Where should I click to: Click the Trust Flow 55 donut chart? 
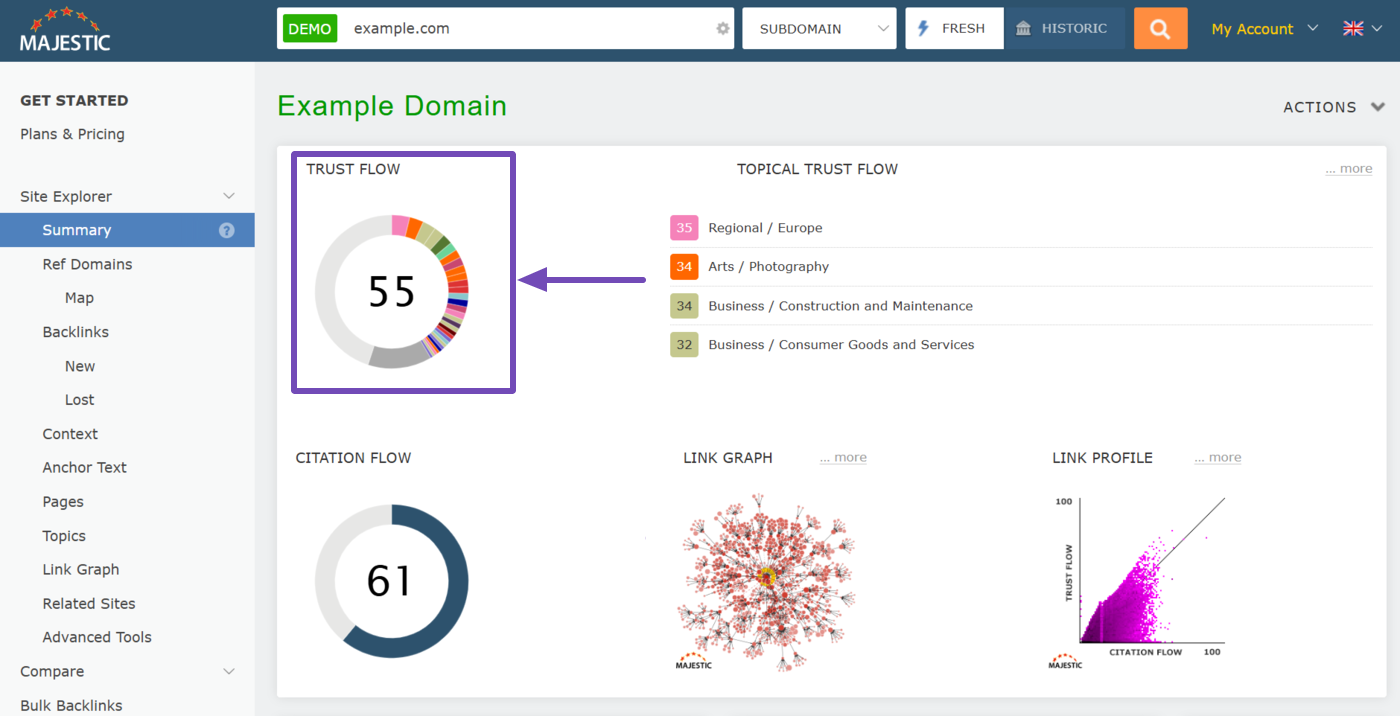pyautogui.click(x=392, y=291)
